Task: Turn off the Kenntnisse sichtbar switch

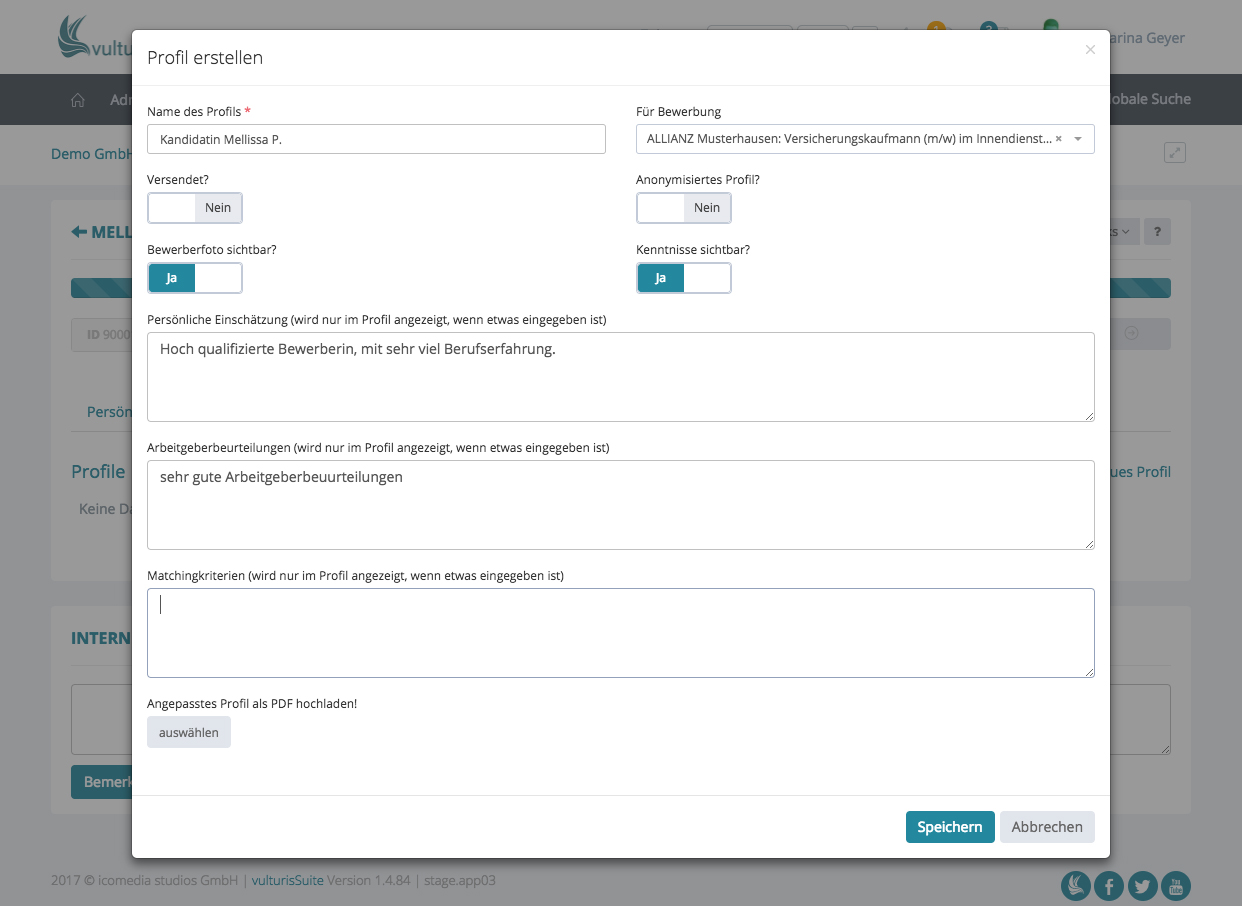Action: coord(684,278)
